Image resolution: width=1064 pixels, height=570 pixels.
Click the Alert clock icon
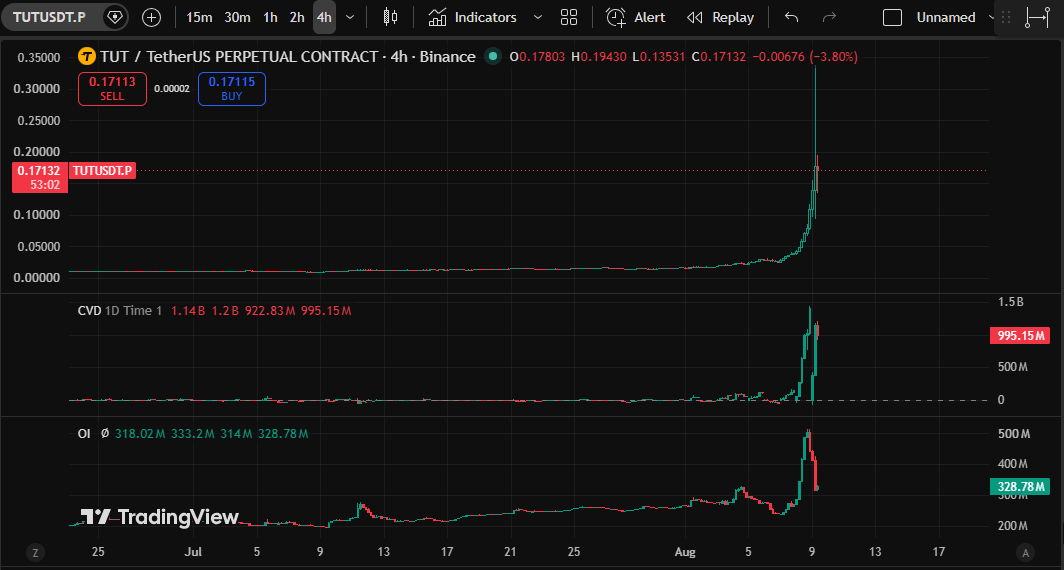click(615, 18)
